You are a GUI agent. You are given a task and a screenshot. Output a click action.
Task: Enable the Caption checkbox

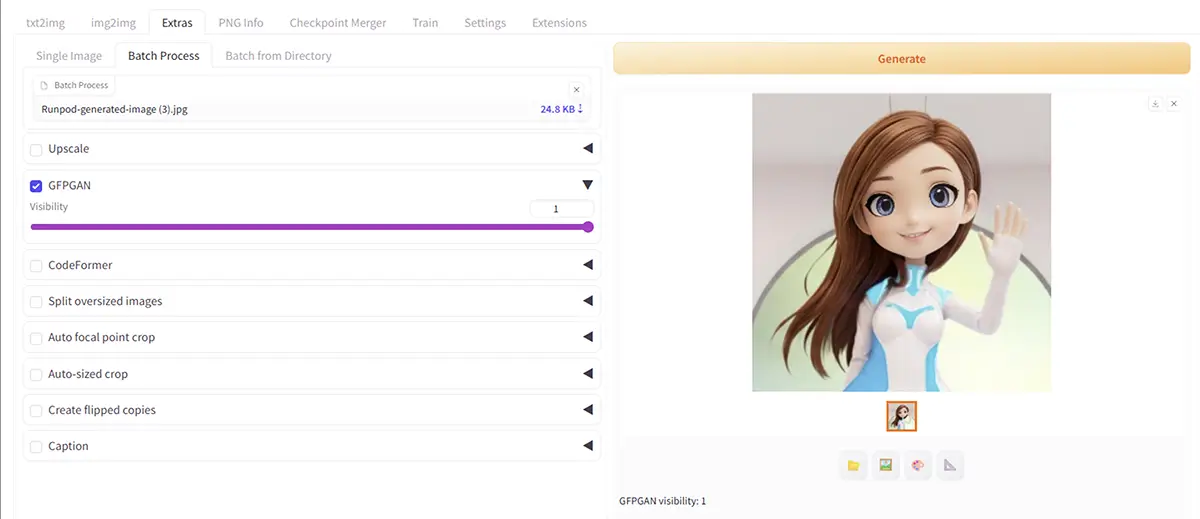coord(36,446)
